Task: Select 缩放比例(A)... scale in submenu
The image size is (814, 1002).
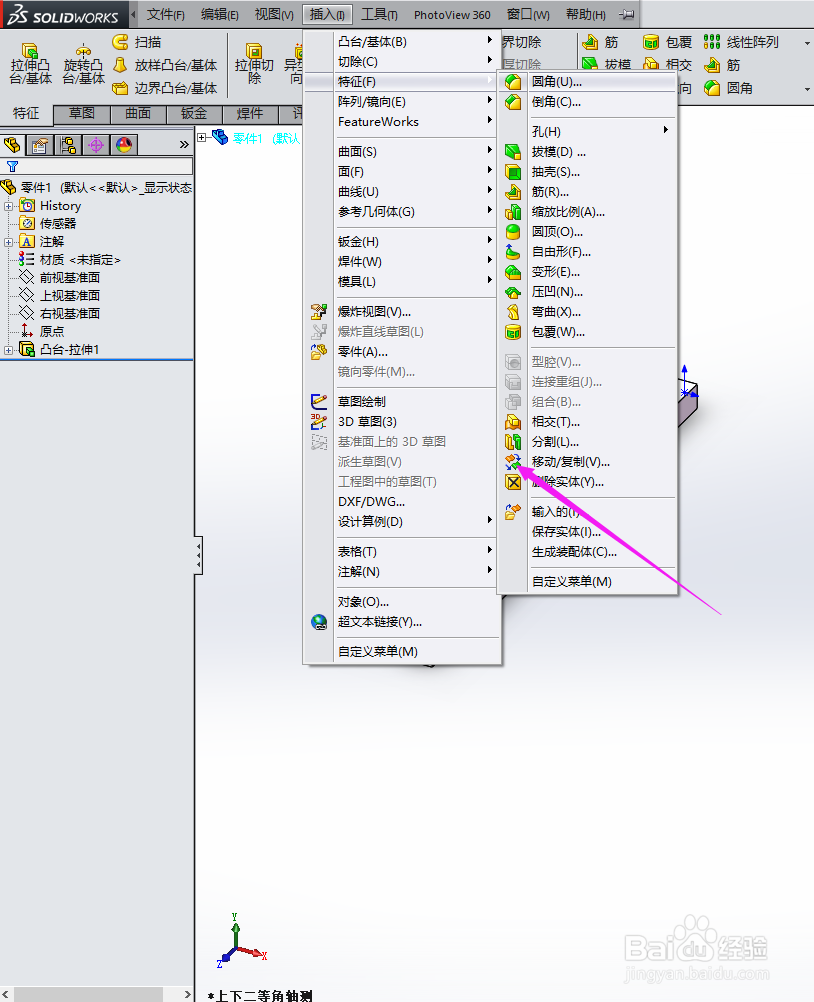Action: pos(587,212)
